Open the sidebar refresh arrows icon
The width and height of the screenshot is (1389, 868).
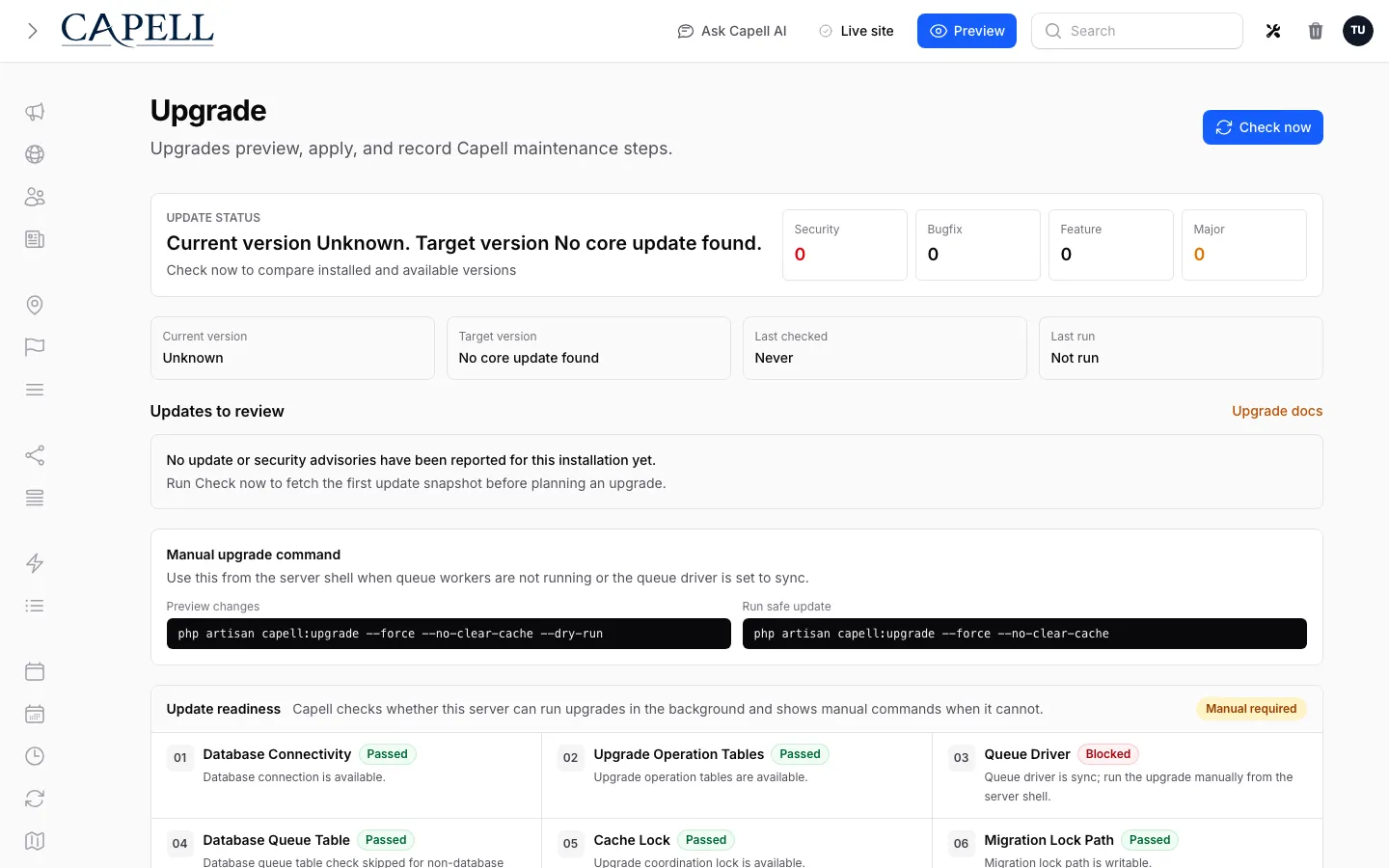pyautogui.click(x=35, y=799)
